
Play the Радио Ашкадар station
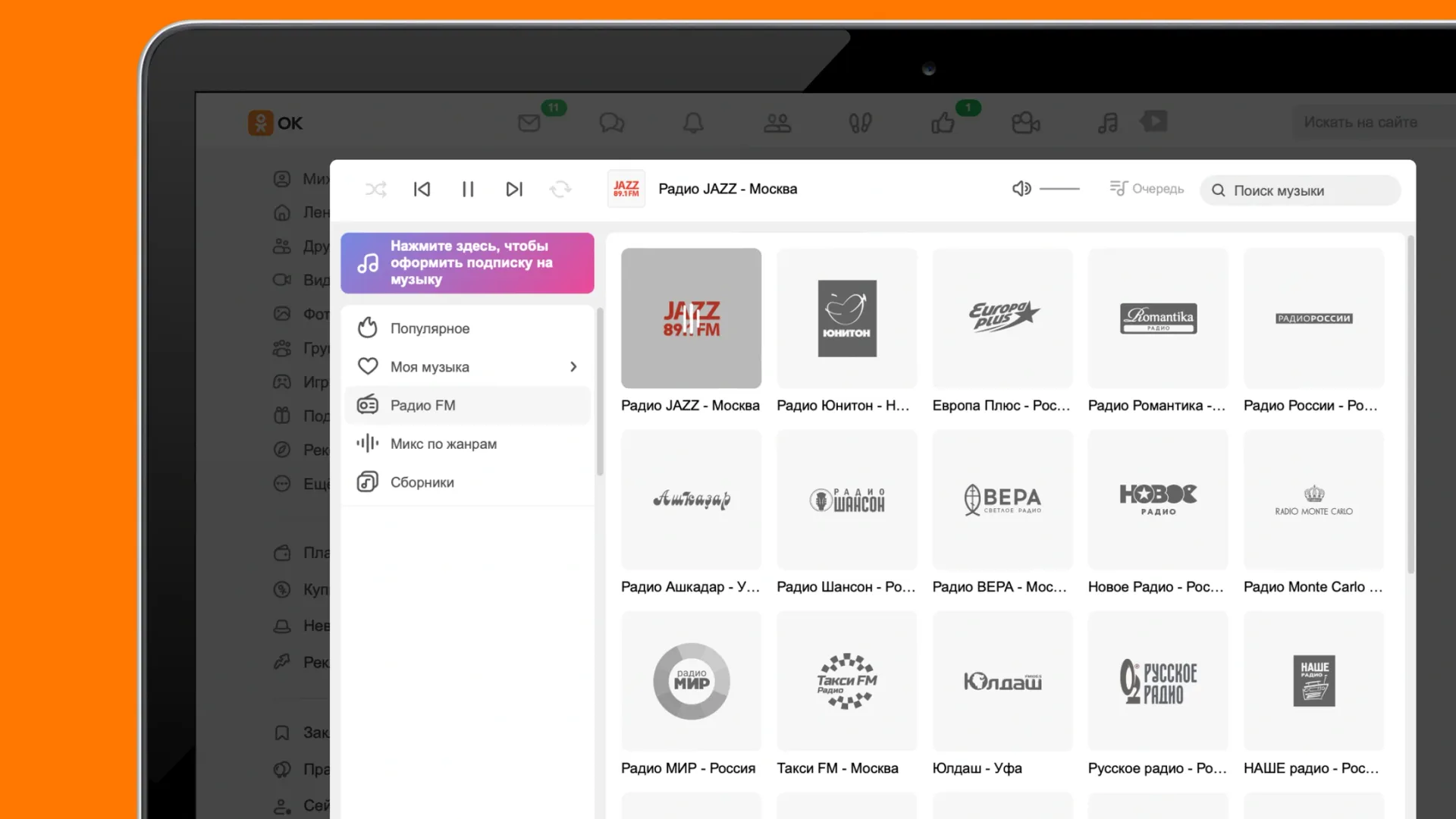pos(691,500)
